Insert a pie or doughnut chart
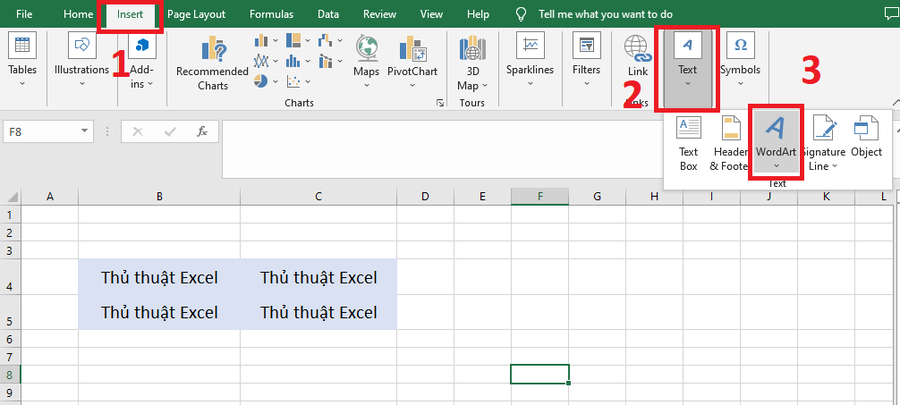900x405 pixels. pos(261,81)
